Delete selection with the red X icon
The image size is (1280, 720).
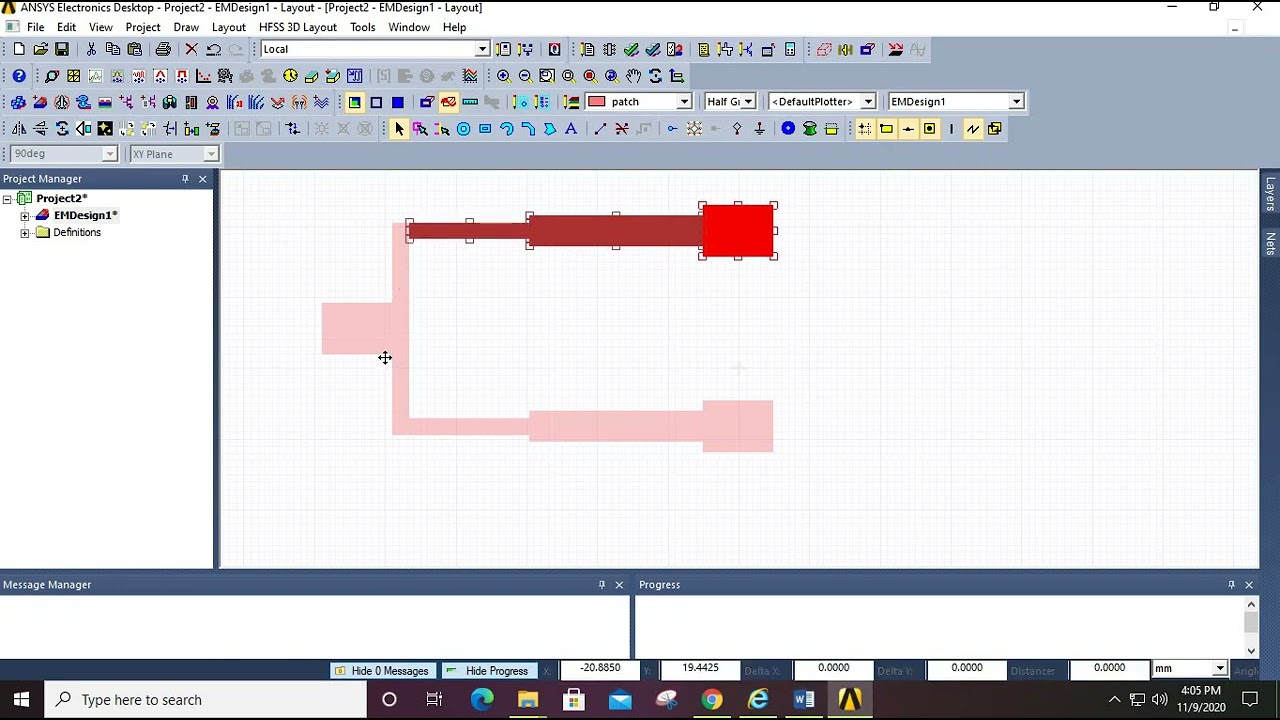[x=192, y=49]
